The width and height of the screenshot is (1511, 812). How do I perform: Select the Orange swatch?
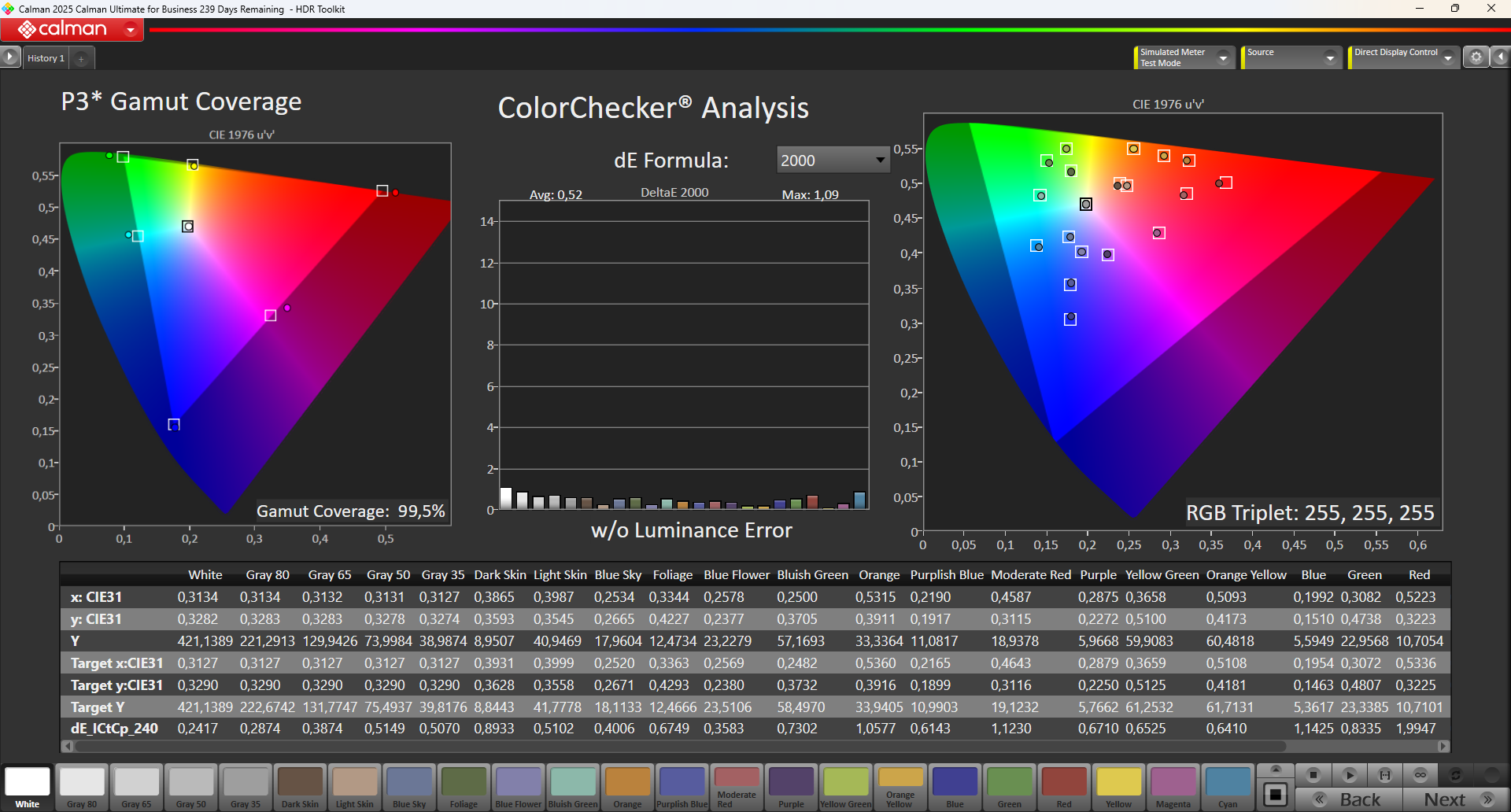pos(627,787)
